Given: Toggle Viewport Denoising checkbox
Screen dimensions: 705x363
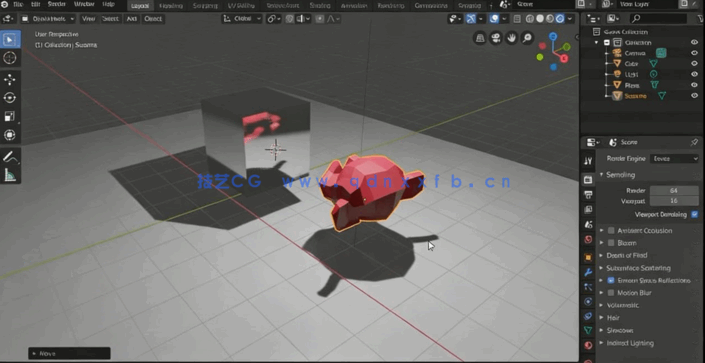Looking at the screenshot, I should tap(695, 215).
